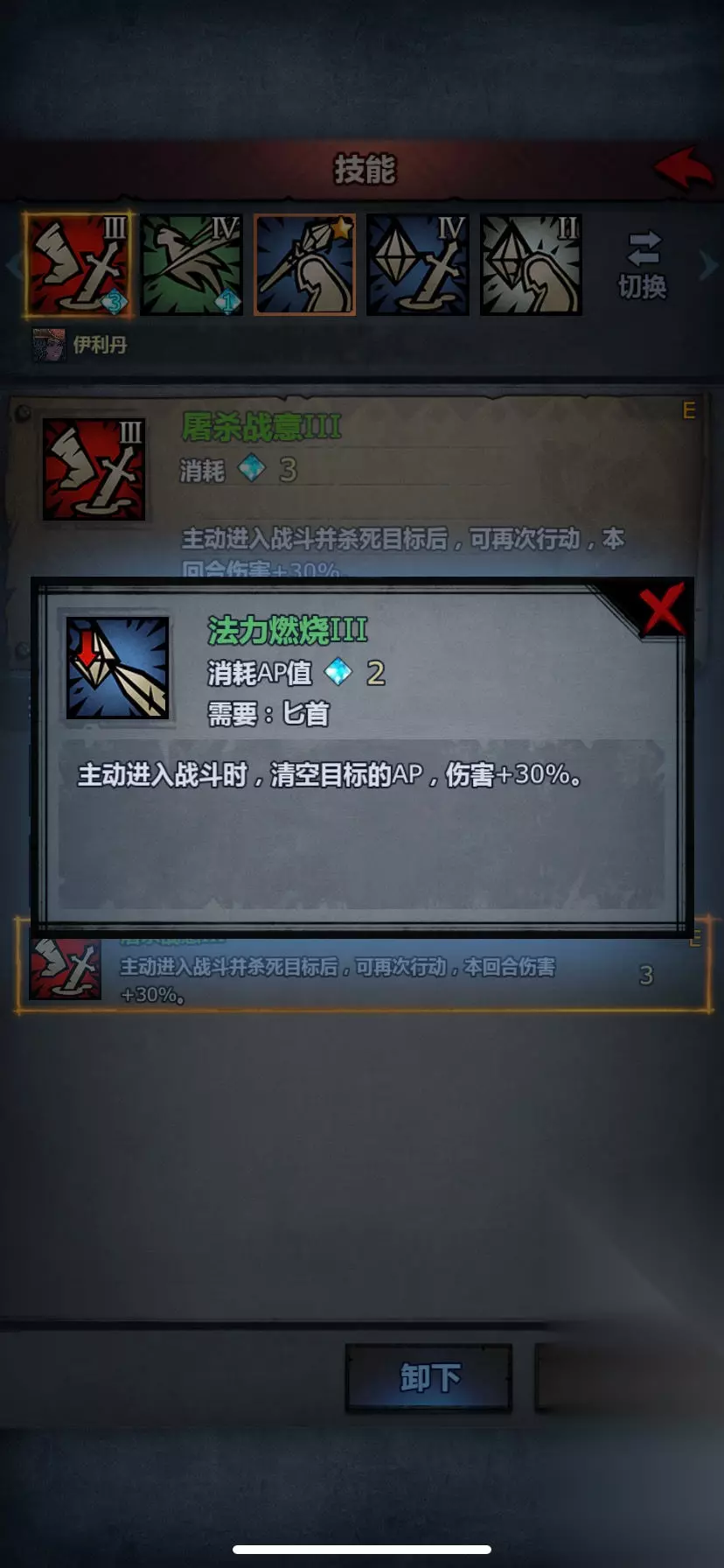Show next skills with right chevron
This screenshot has height=1568, width=724.
(707, 264)
